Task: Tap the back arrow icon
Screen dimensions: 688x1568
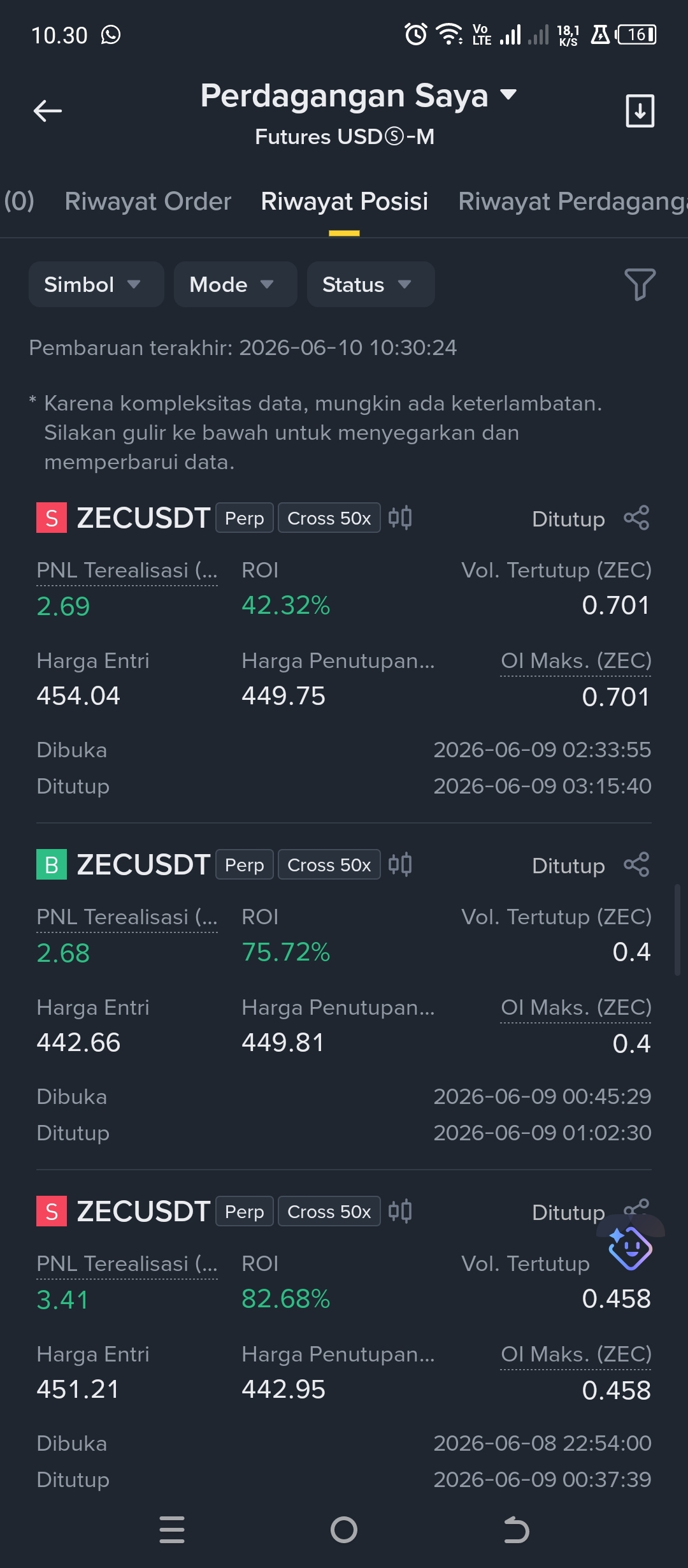Action: [x=48, y=111]
